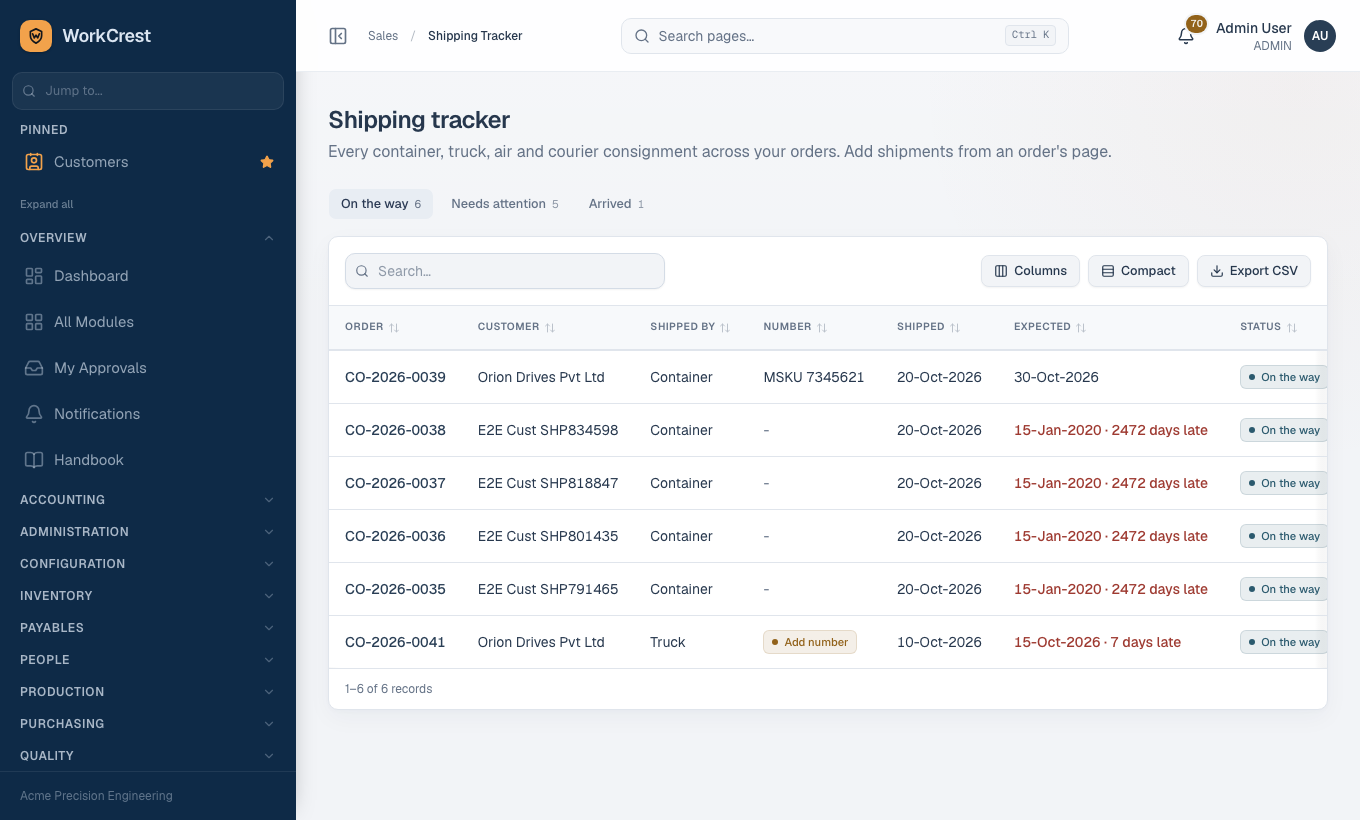Open the AU user avatar menu
The image size is (1360, 820).
click(1320, 36)
